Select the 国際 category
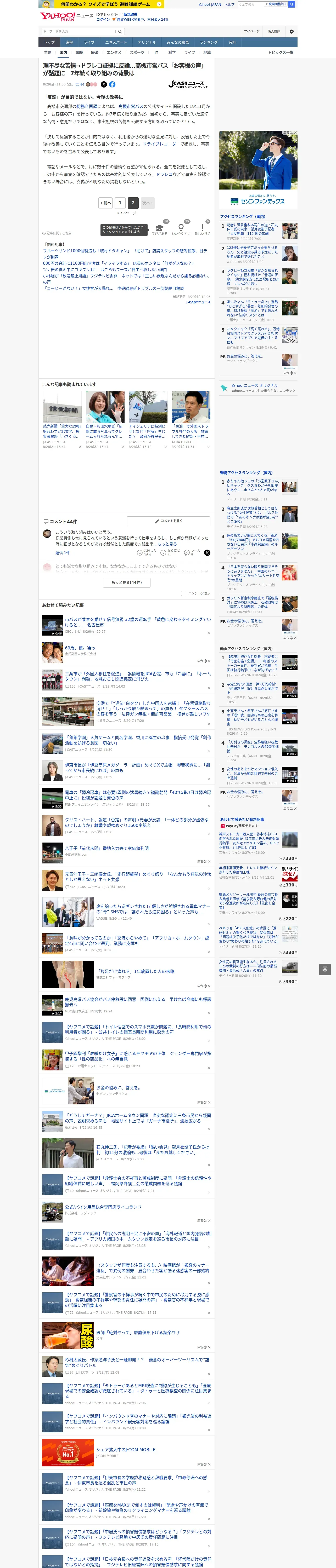The height and width of the screenshot is (1568, 336). pos(79,52)
